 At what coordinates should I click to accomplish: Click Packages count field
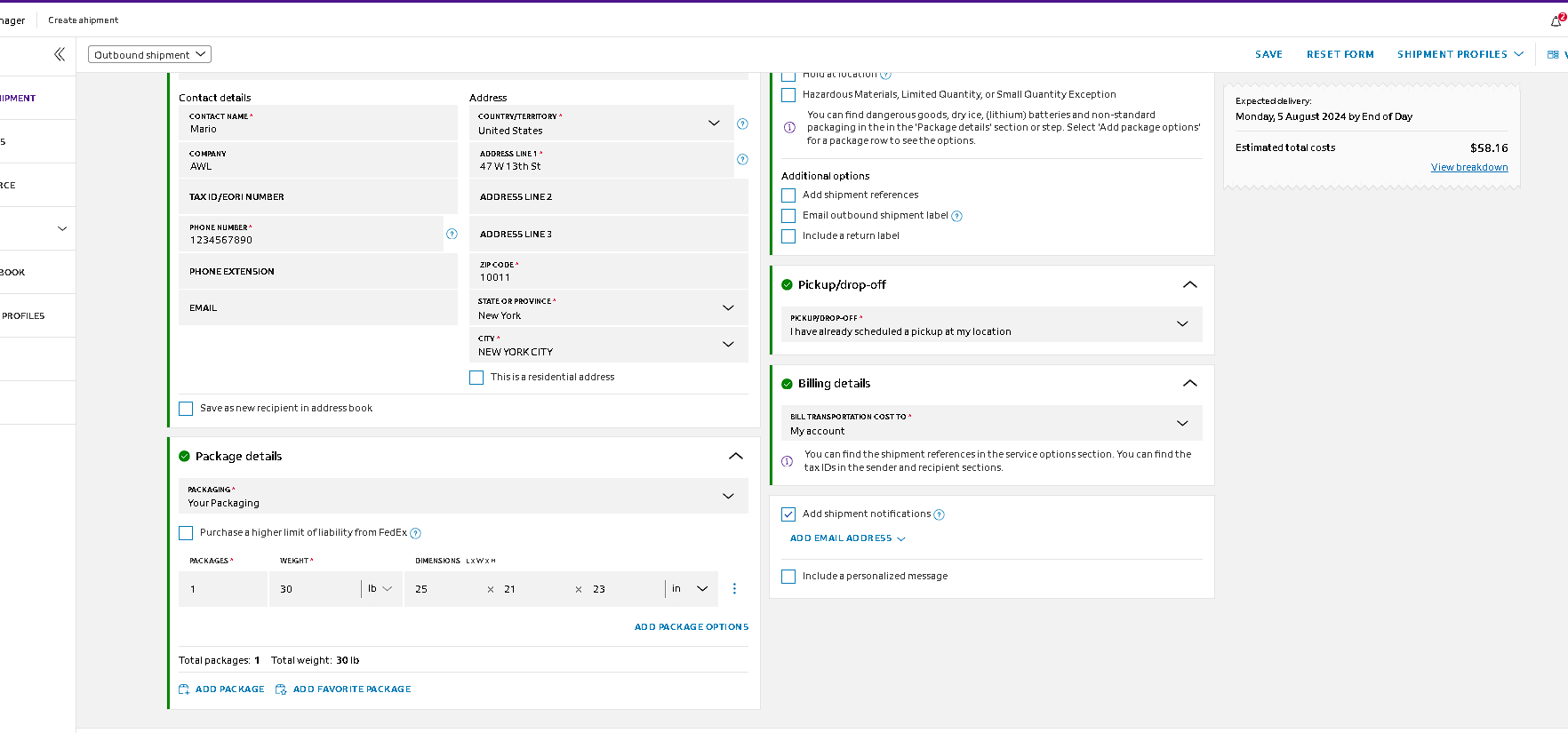coord(223,589)
